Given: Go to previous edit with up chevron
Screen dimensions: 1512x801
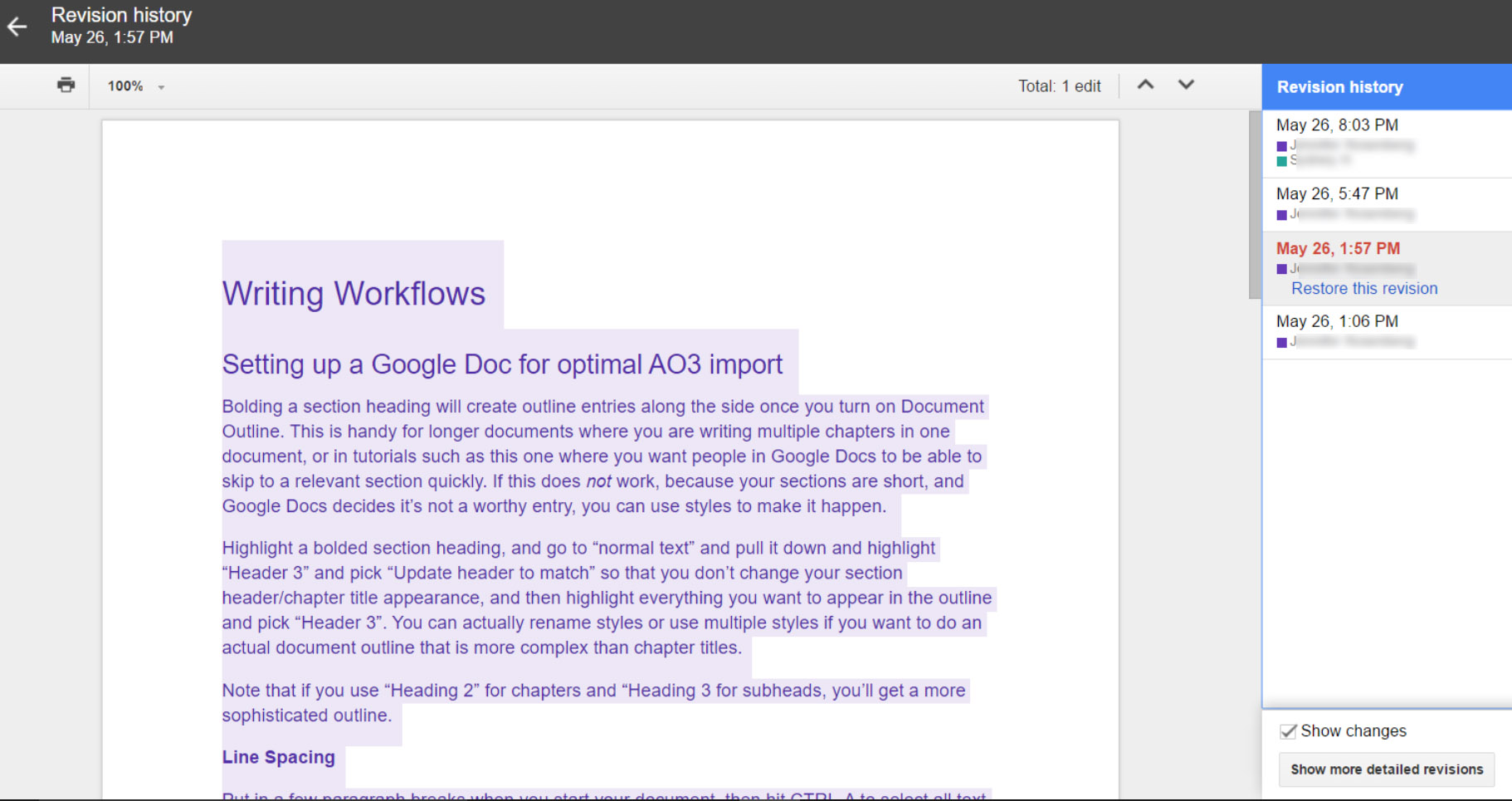Looking at the screenshot, I should 1145,85.
